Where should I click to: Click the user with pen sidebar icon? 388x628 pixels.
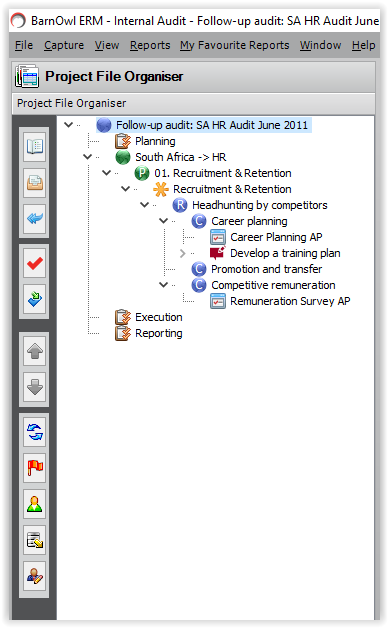pyautogui.click(x=34, y=576)
